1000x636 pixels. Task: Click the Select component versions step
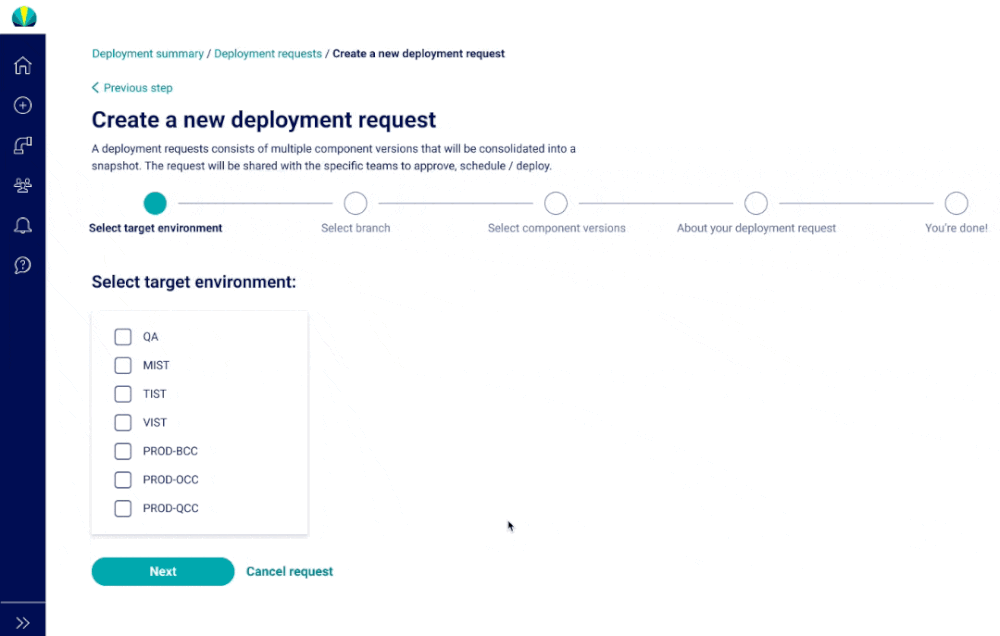pyautogui.click(x=556, y=202)
